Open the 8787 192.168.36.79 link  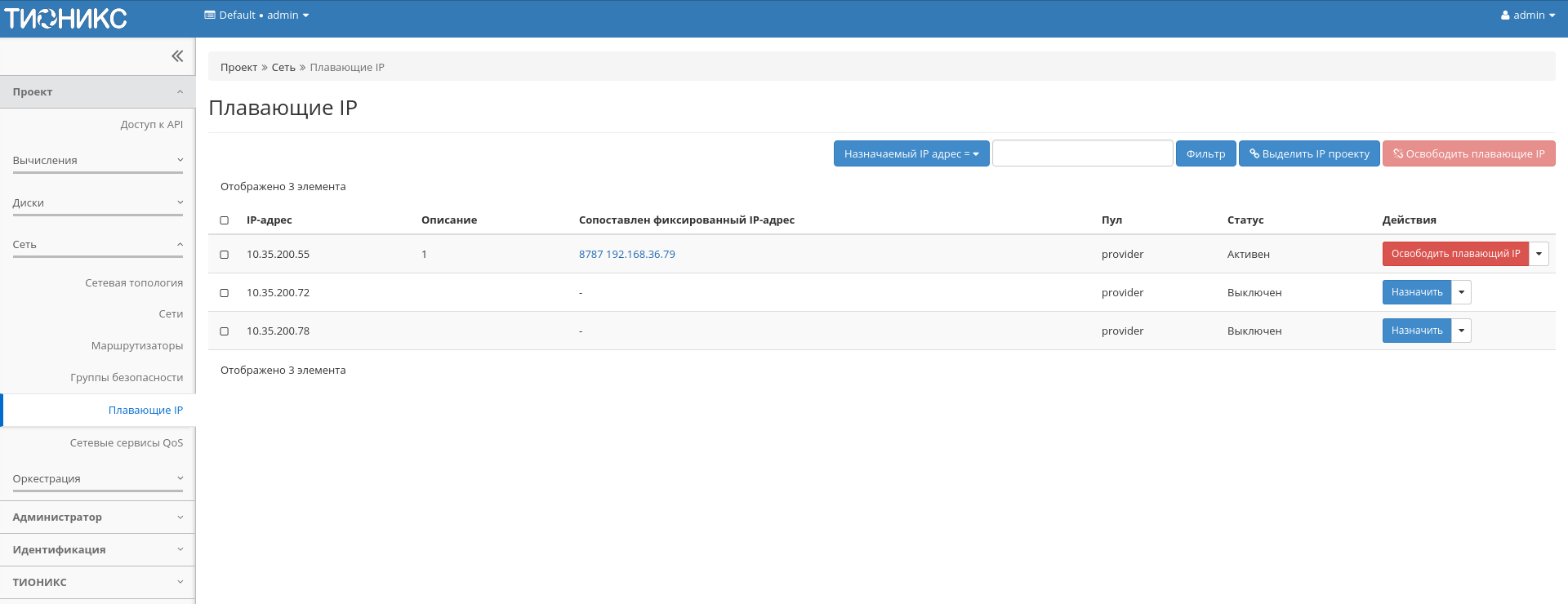click(626, 255)
